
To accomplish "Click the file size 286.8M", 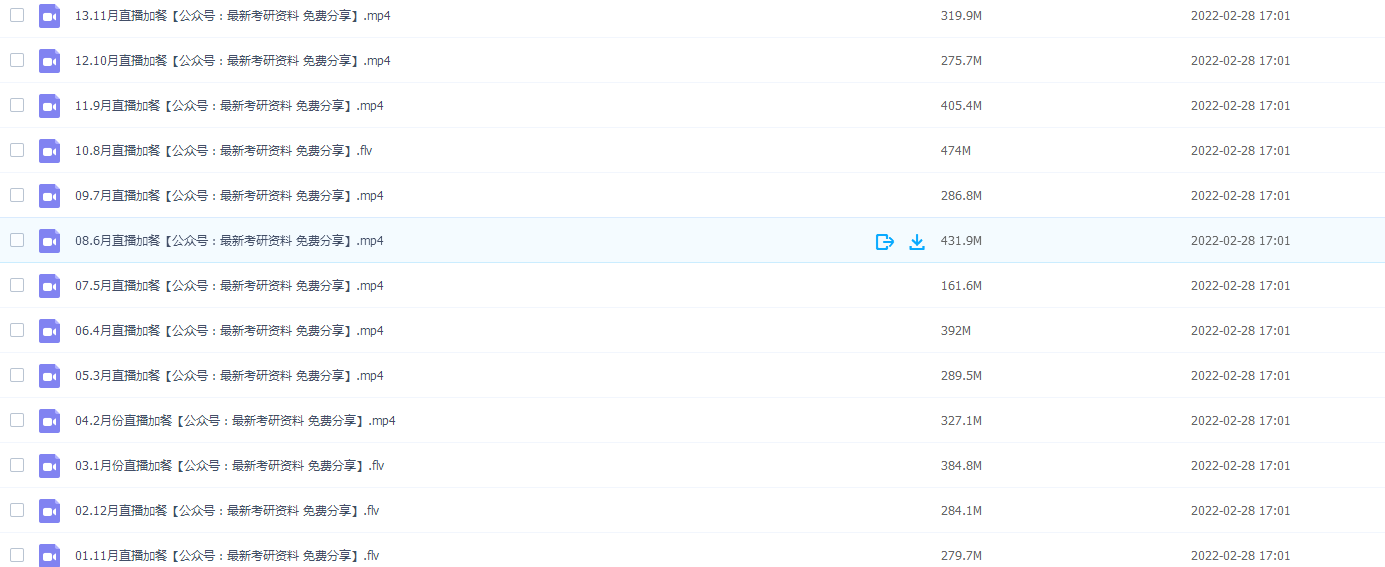I will pos(961,196).
